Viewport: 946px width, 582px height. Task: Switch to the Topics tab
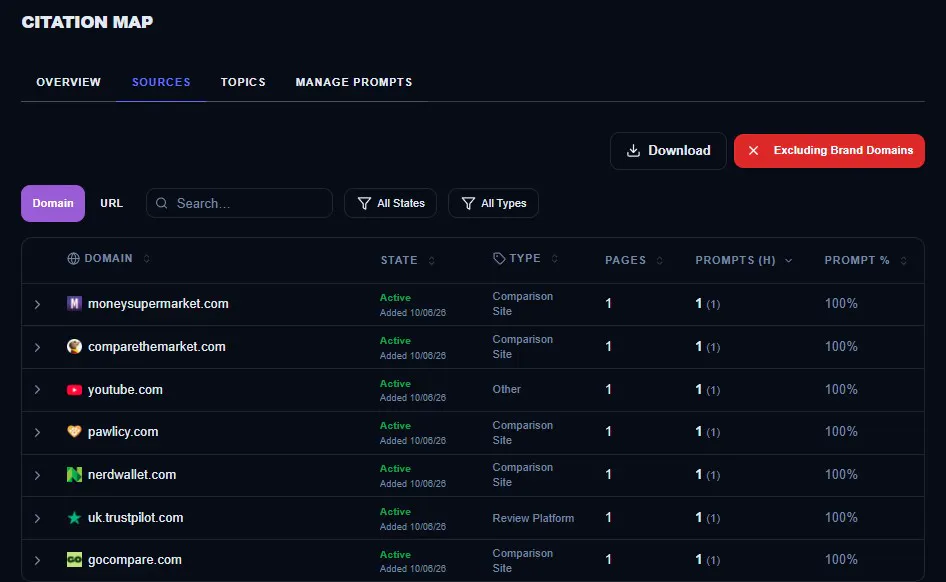(x=243, y=82)
